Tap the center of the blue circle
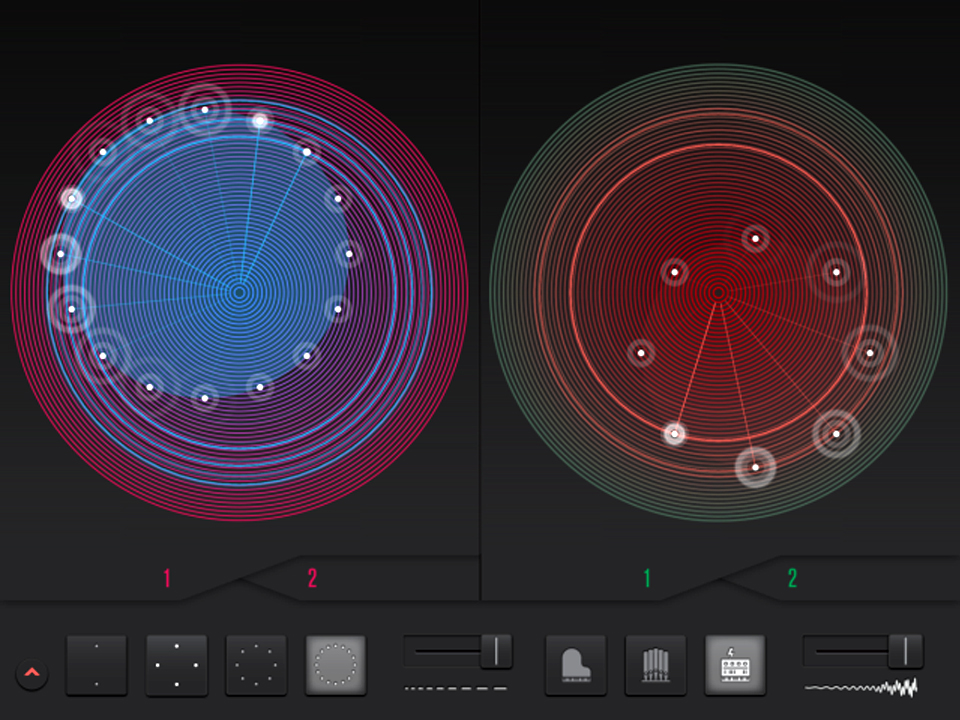Image resolution: width=960 pixels, height=720 pixels. (238, 292)
